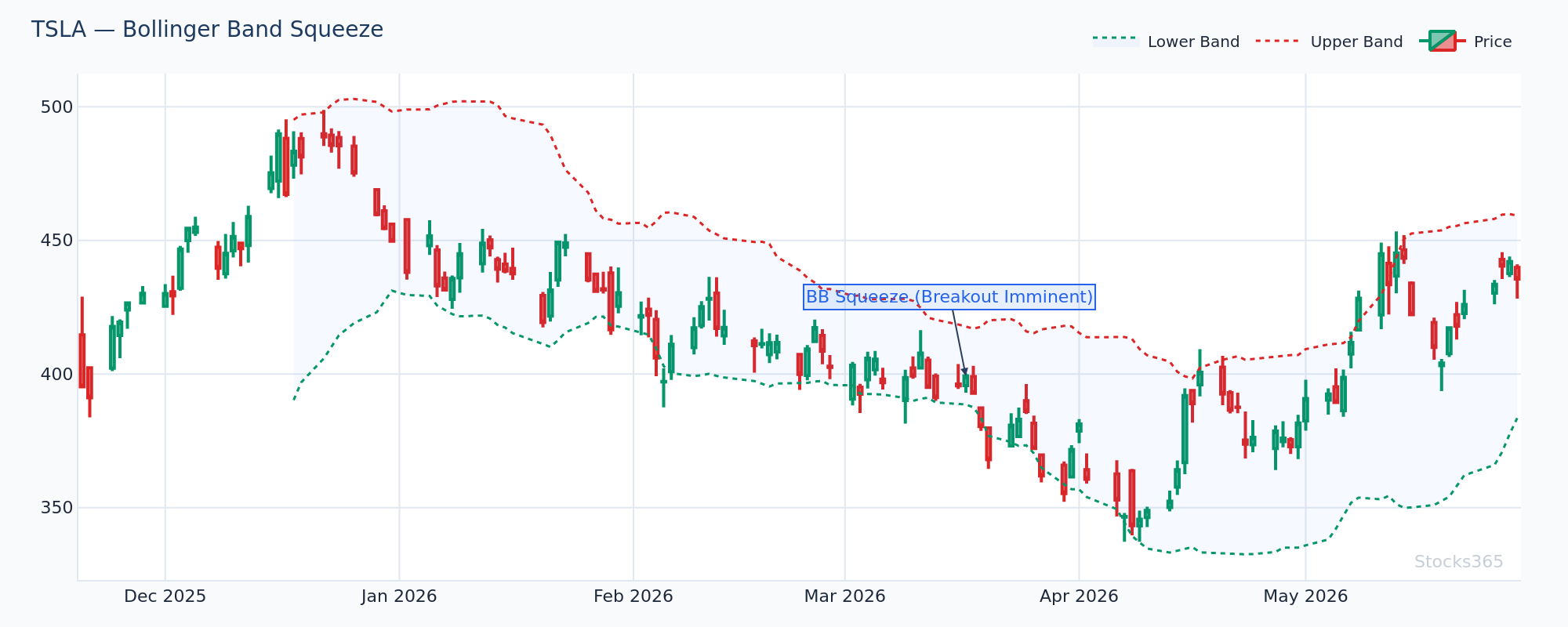This screenshot has height=627, width=1568.
Task: Click the BB Squeeze (Breakout Imminent) annotation
Action: pos(949,297)
